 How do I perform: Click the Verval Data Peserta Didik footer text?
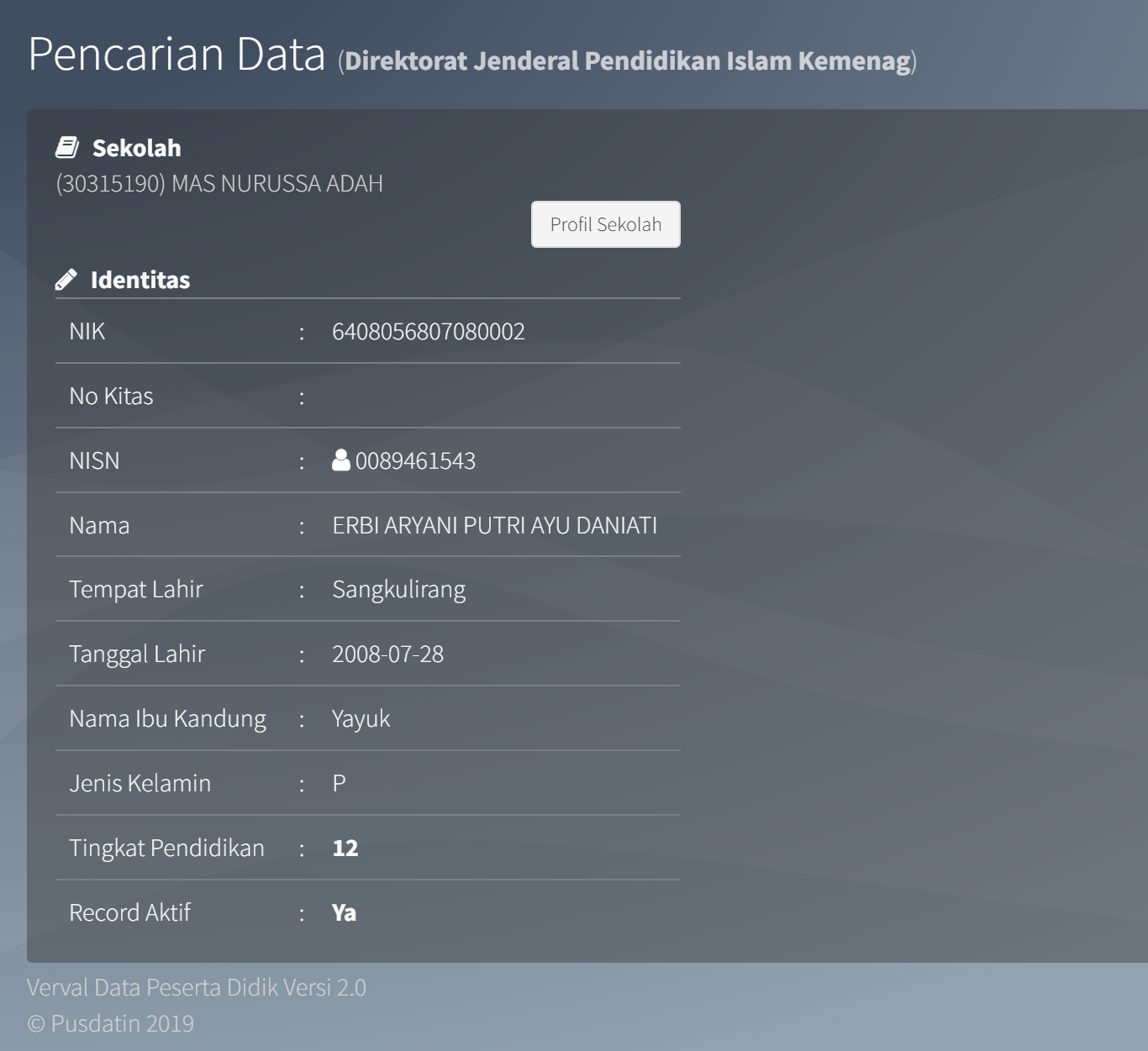pos(196,987)
